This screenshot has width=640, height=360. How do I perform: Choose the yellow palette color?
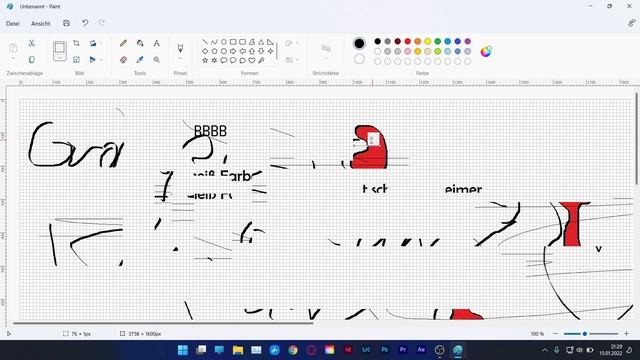(x=427, y=41)
